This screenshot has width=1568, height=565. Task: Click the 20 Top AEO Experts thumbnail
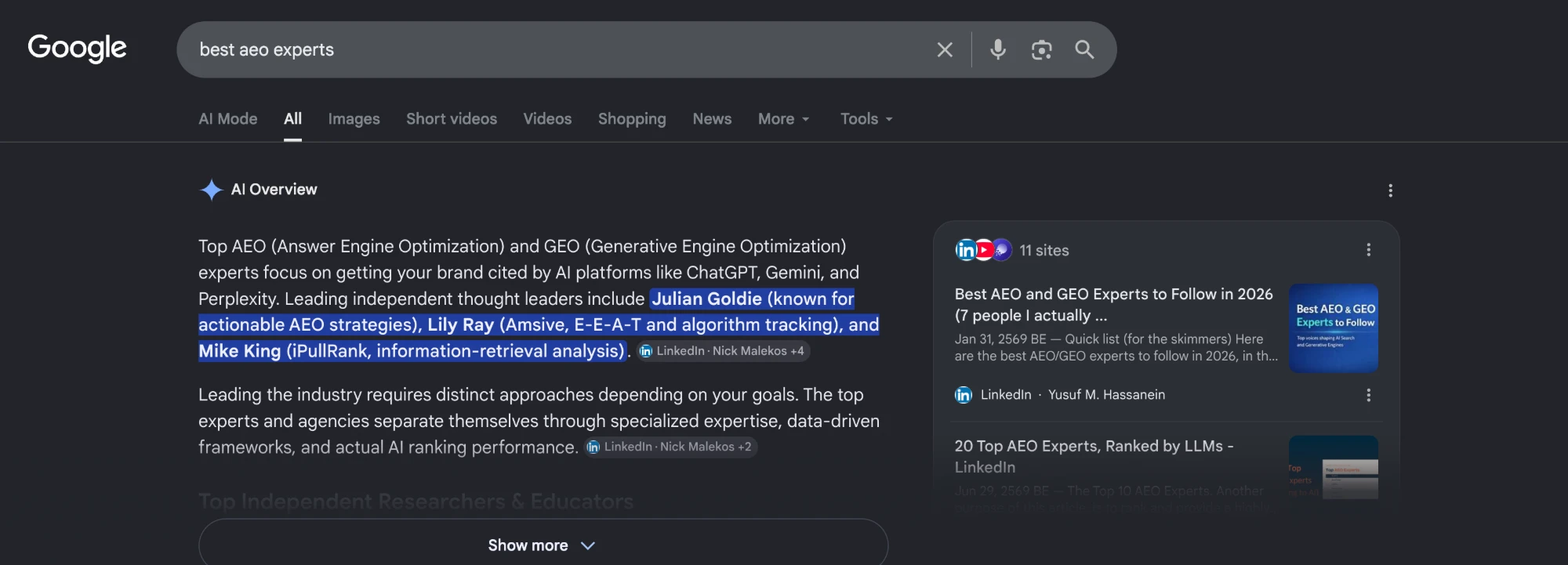(x=1333, y=468)
